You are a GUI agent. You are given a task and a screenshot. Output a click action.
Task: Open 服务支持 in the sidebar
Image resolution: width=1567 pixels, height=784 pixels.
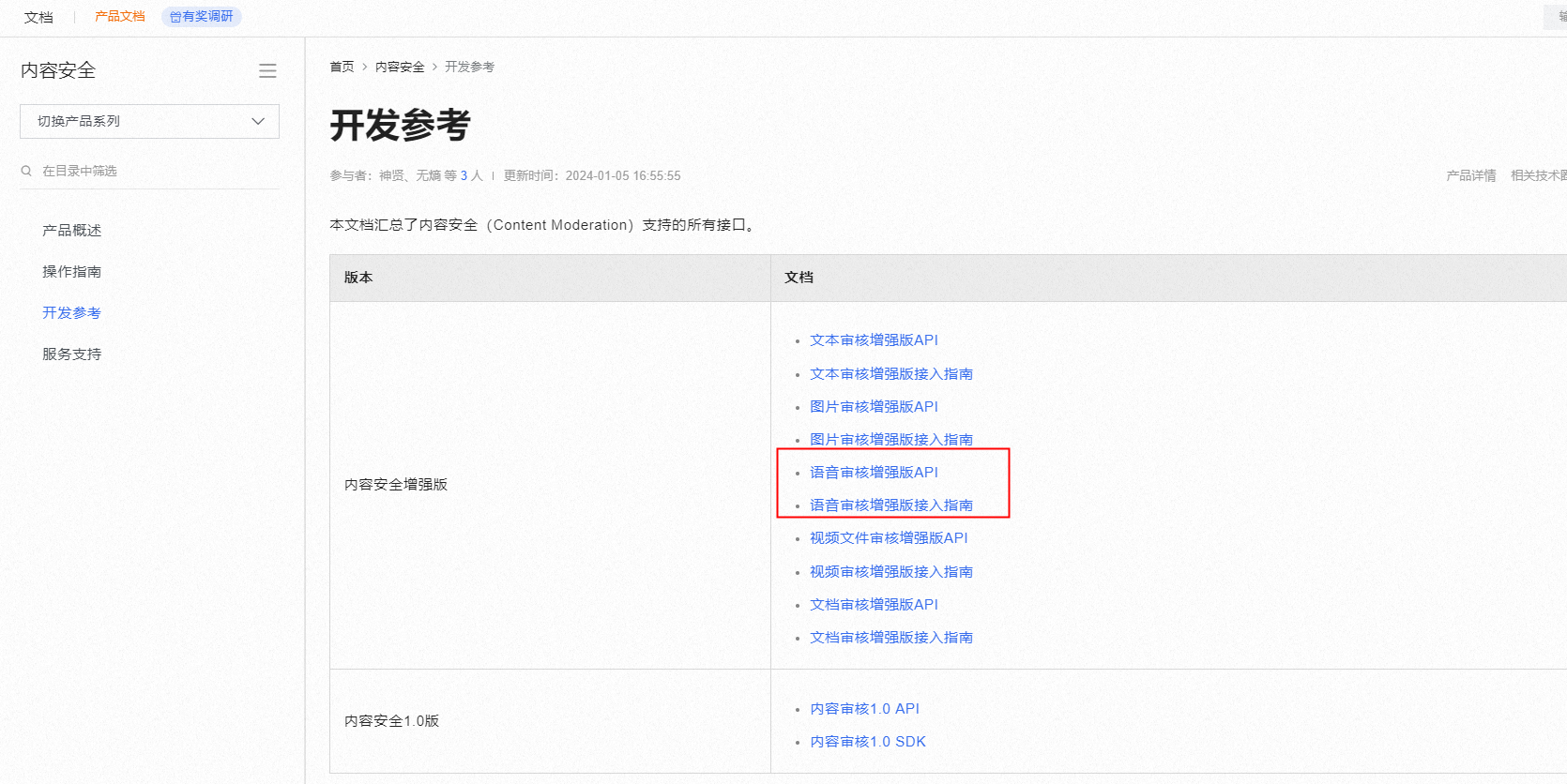(x=71, y=354)
